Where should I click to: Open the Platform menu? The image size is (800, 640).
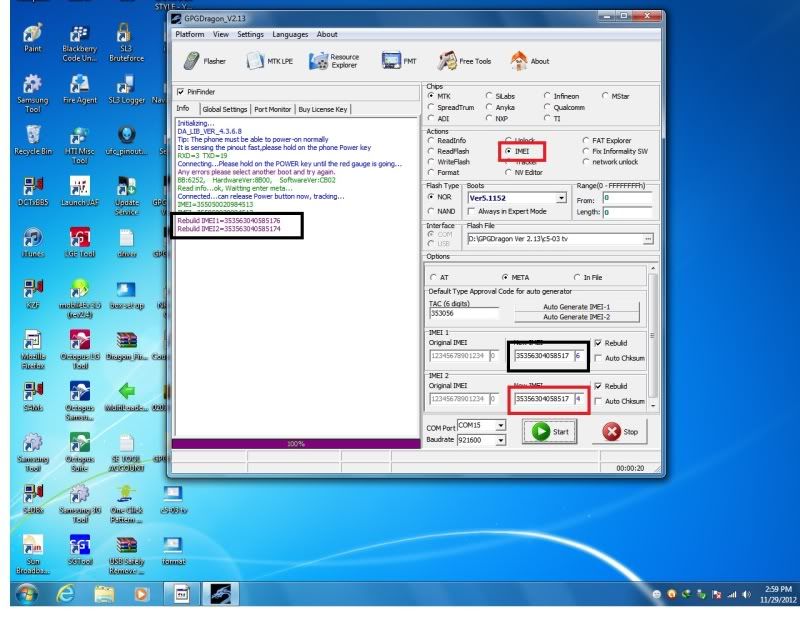tap(190, 34)
